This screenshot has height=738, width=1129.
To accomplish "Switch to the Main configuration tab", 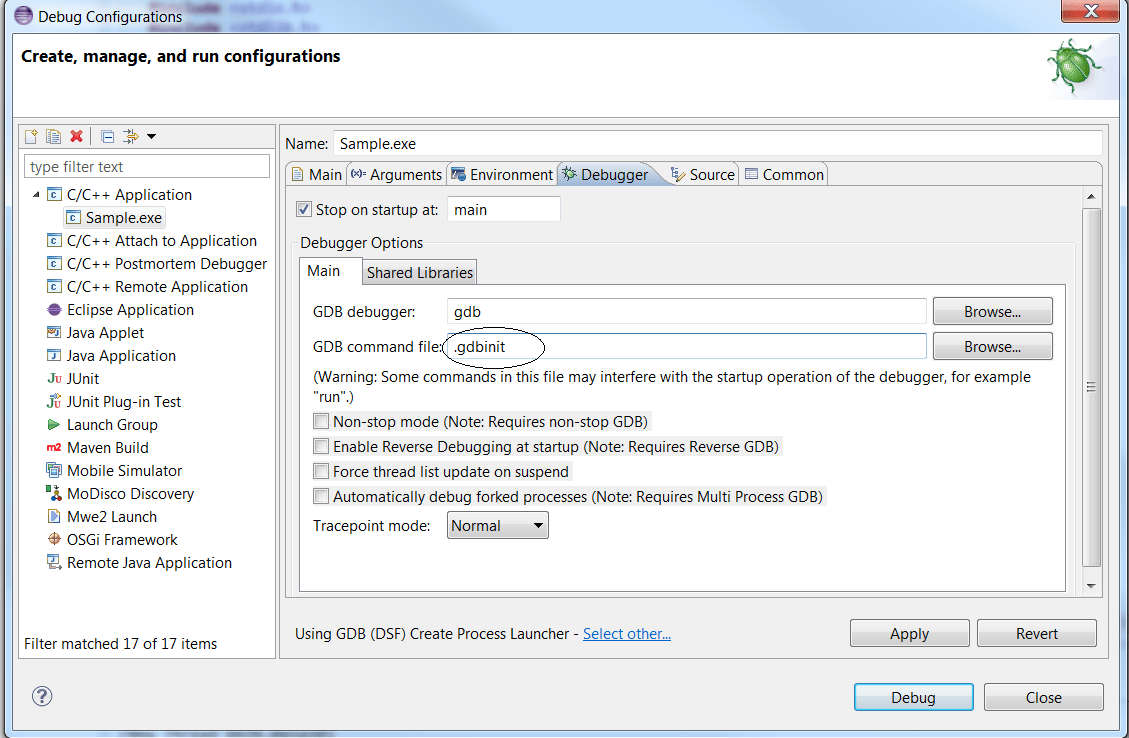I will (x=317, y=174).
